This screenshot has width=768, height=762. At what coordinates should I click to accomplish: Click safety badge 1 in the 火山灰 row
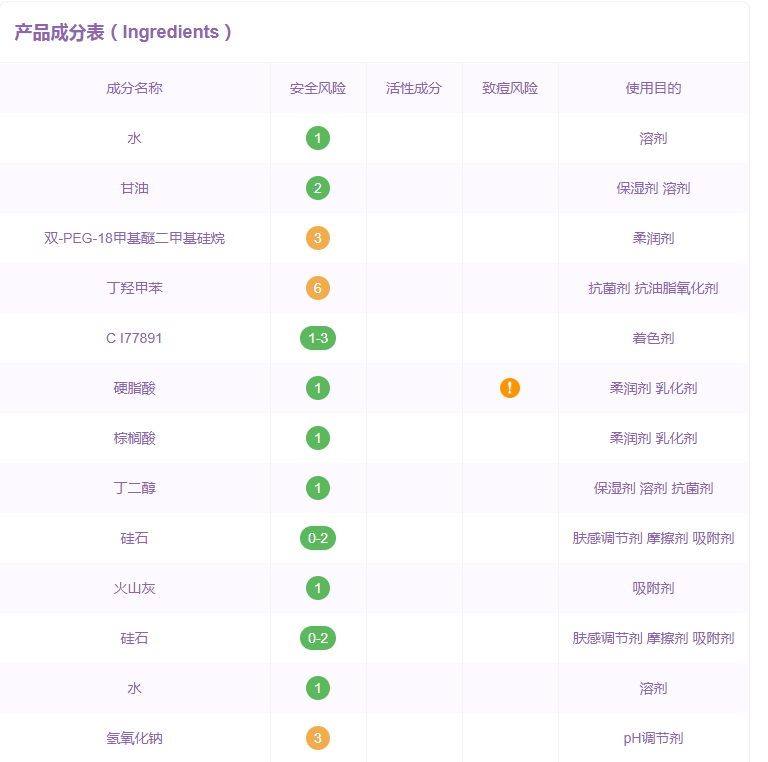pos(317,588)
